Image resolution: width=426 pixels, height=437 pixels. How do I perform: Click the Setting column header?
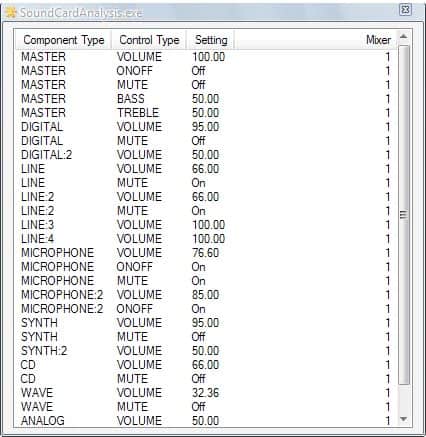(211, 40)
